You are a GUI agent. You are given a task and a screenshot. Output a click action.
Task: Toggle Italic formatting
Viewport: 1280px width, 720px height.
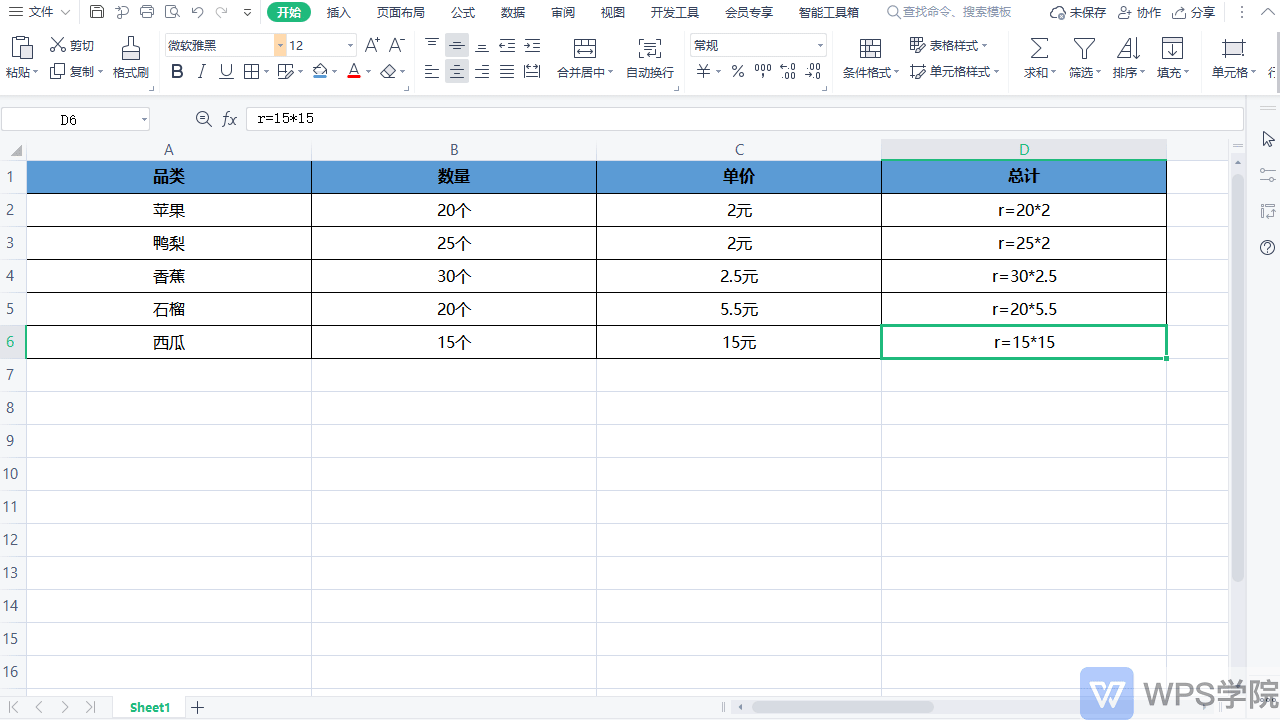click(x=201, y=71)
